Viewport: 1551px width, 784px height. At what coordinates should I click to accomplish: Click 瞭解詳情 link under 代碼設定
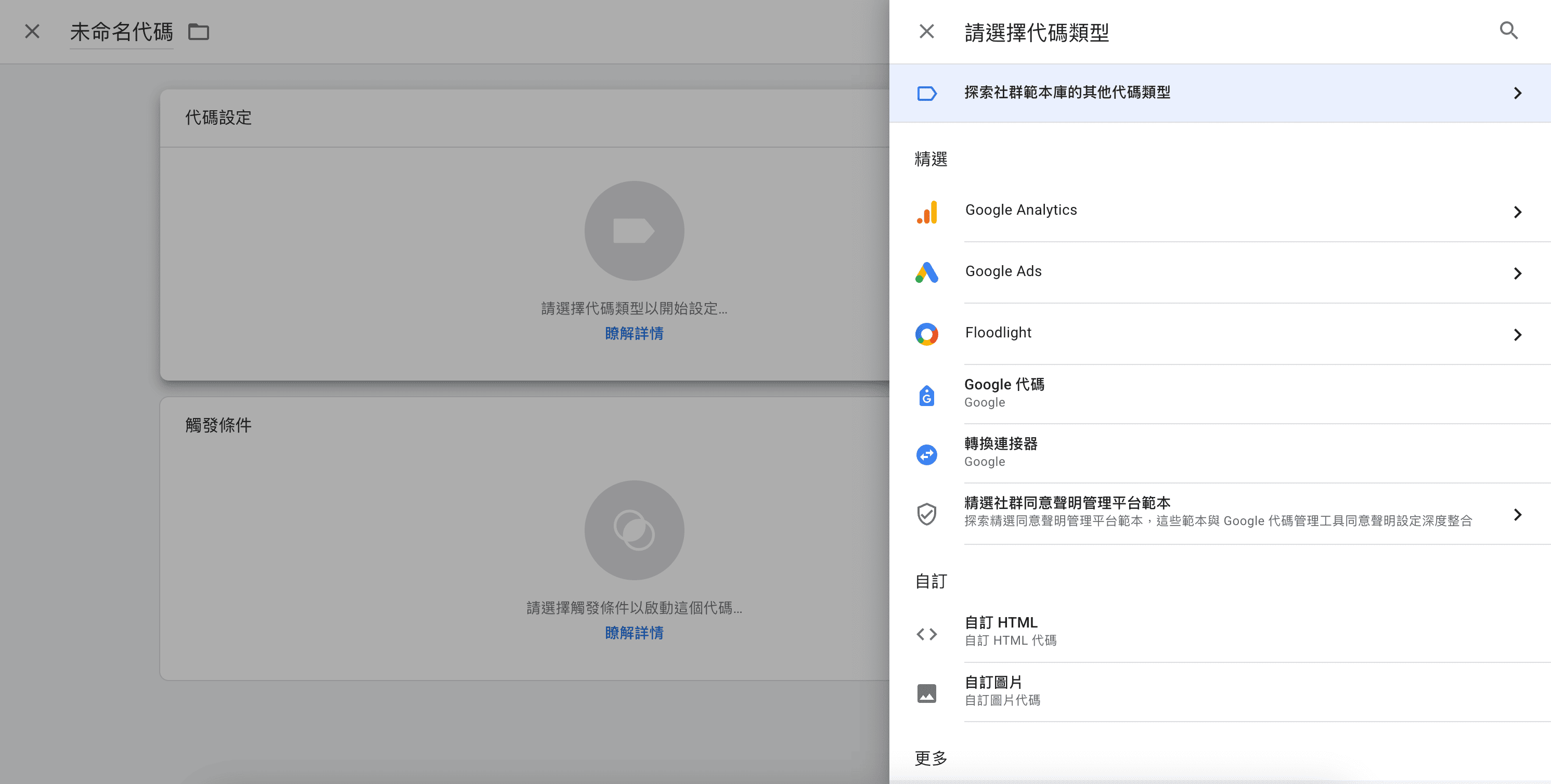pyautogui.click(x=634, y=333)
